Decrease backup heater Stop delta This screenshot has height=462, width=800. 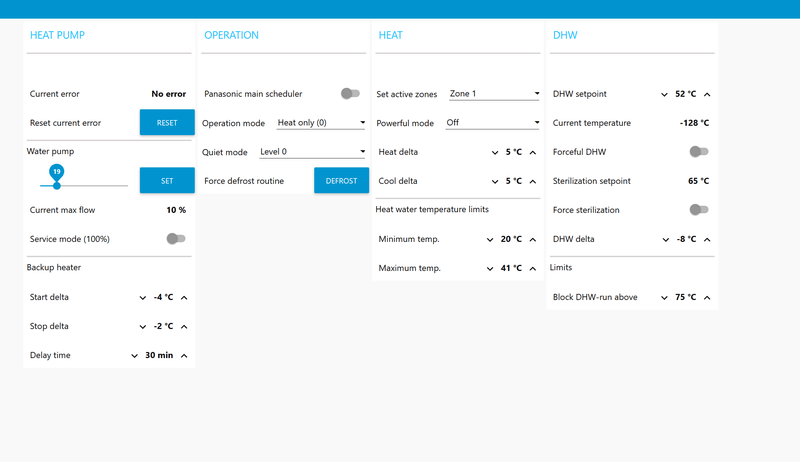coord(142,327)
